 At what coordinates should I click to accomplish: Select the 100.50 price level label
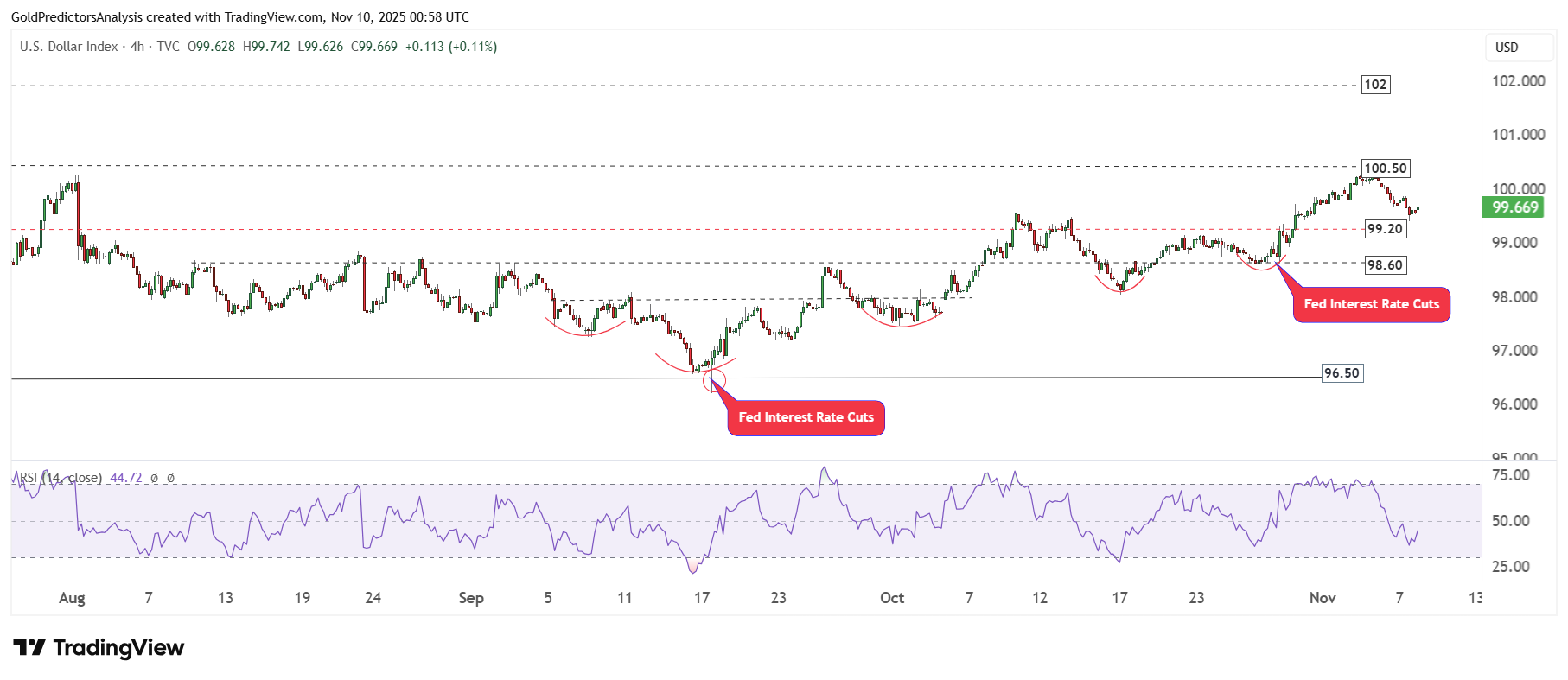point(1385,168)
